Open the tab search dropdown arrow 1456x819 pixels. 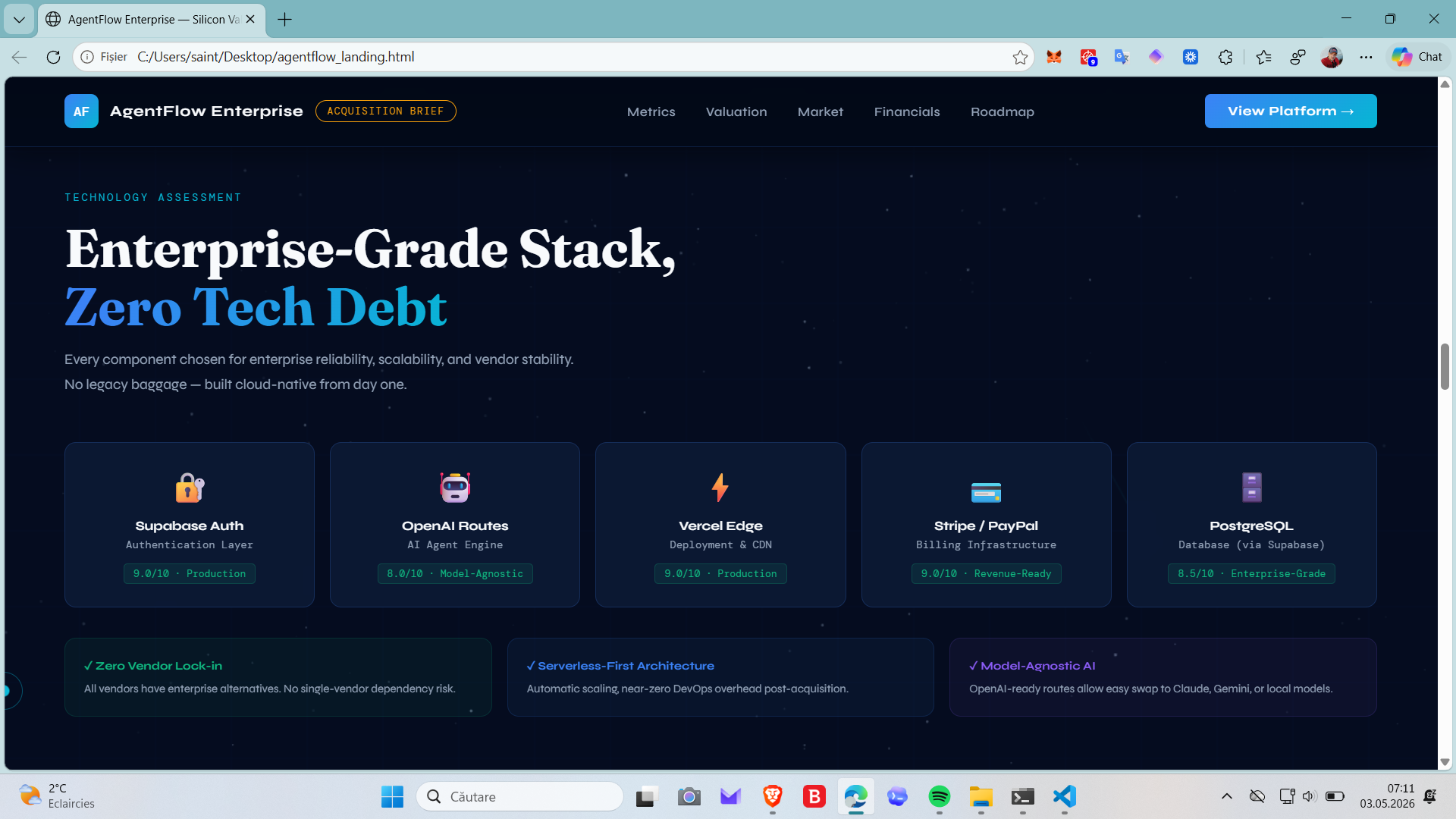[x=19, y=20]
